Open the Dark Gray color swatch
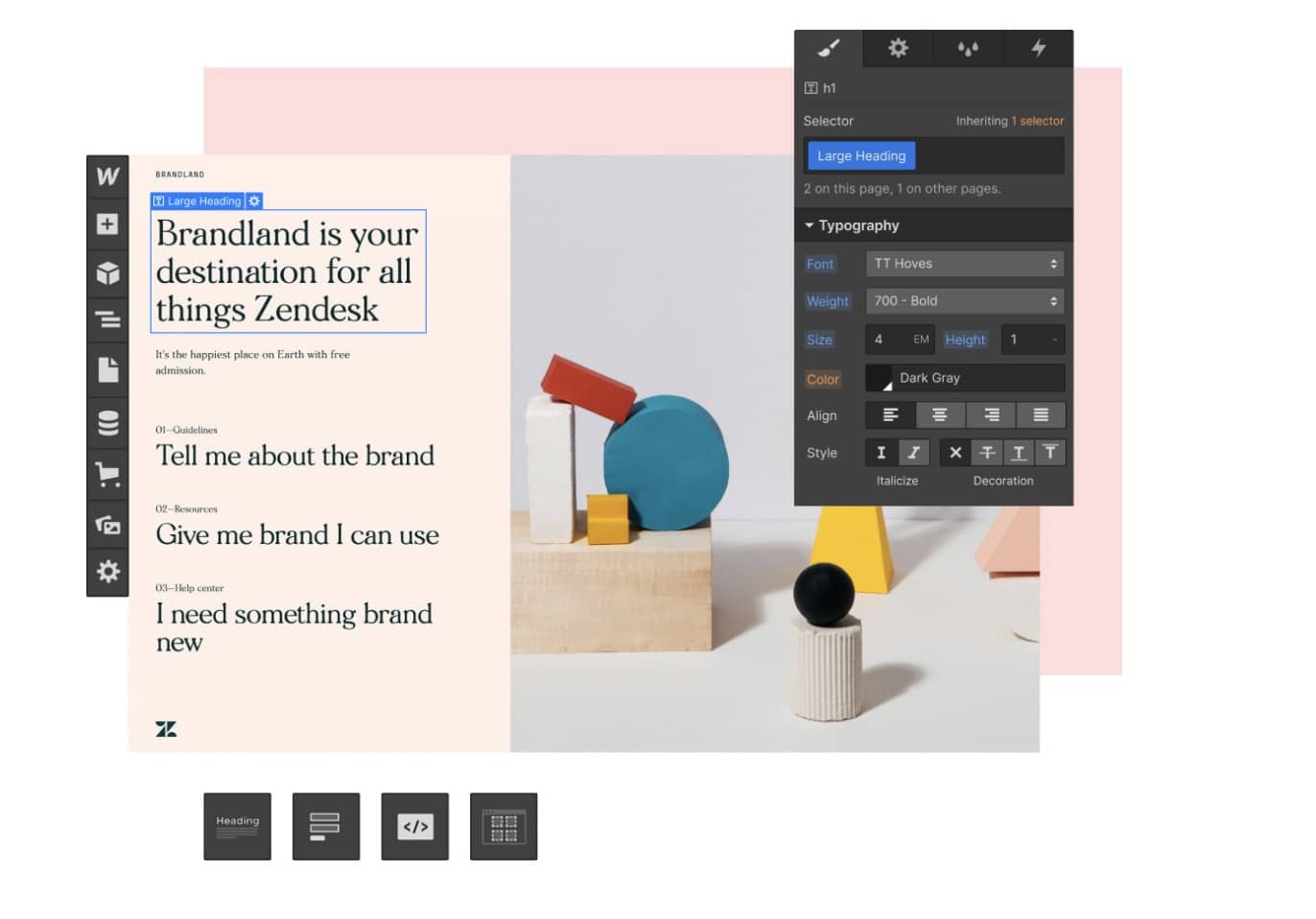Image resolution: width=1316 pixels, height=919 pixels. 879,378
